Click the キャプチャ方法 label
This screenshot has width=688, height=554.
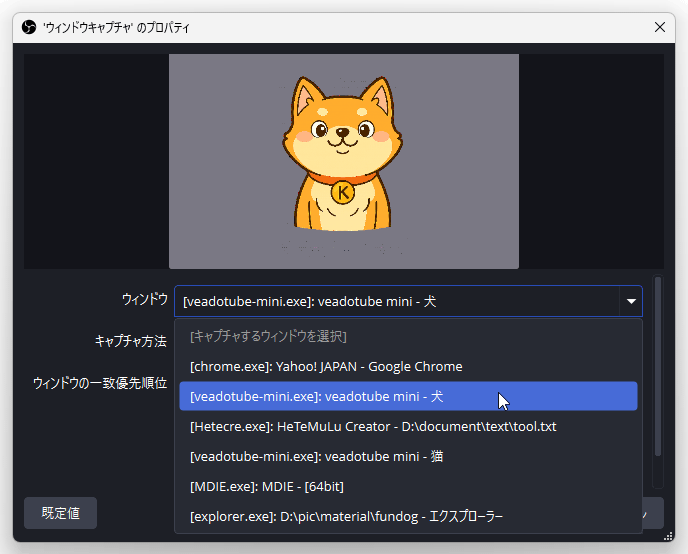coord(130,341)
